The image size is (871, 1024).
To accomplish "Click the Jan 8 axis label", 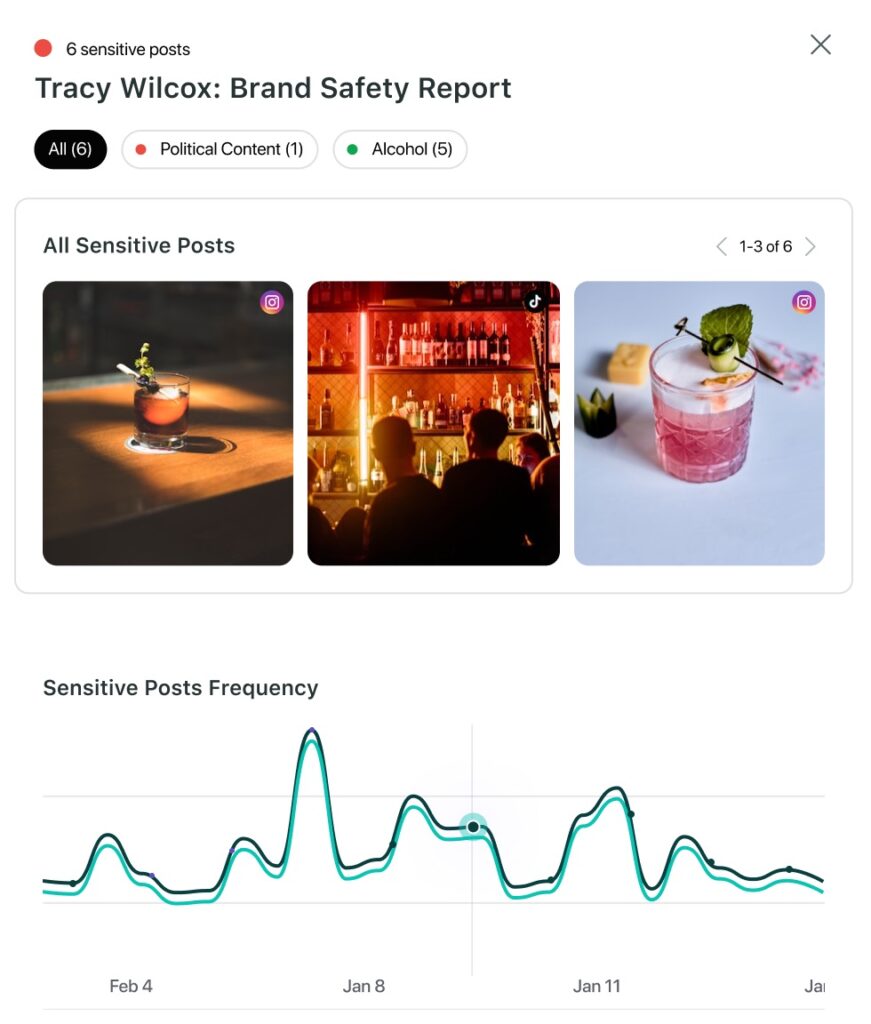I will (364, 986).
